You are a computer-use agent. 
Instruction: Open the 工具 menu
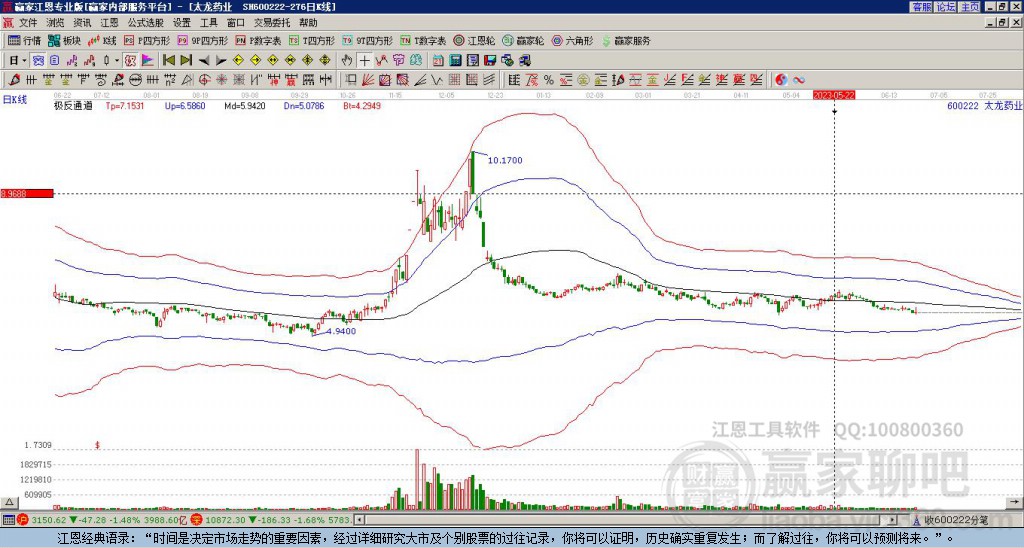tap(209, 23)
